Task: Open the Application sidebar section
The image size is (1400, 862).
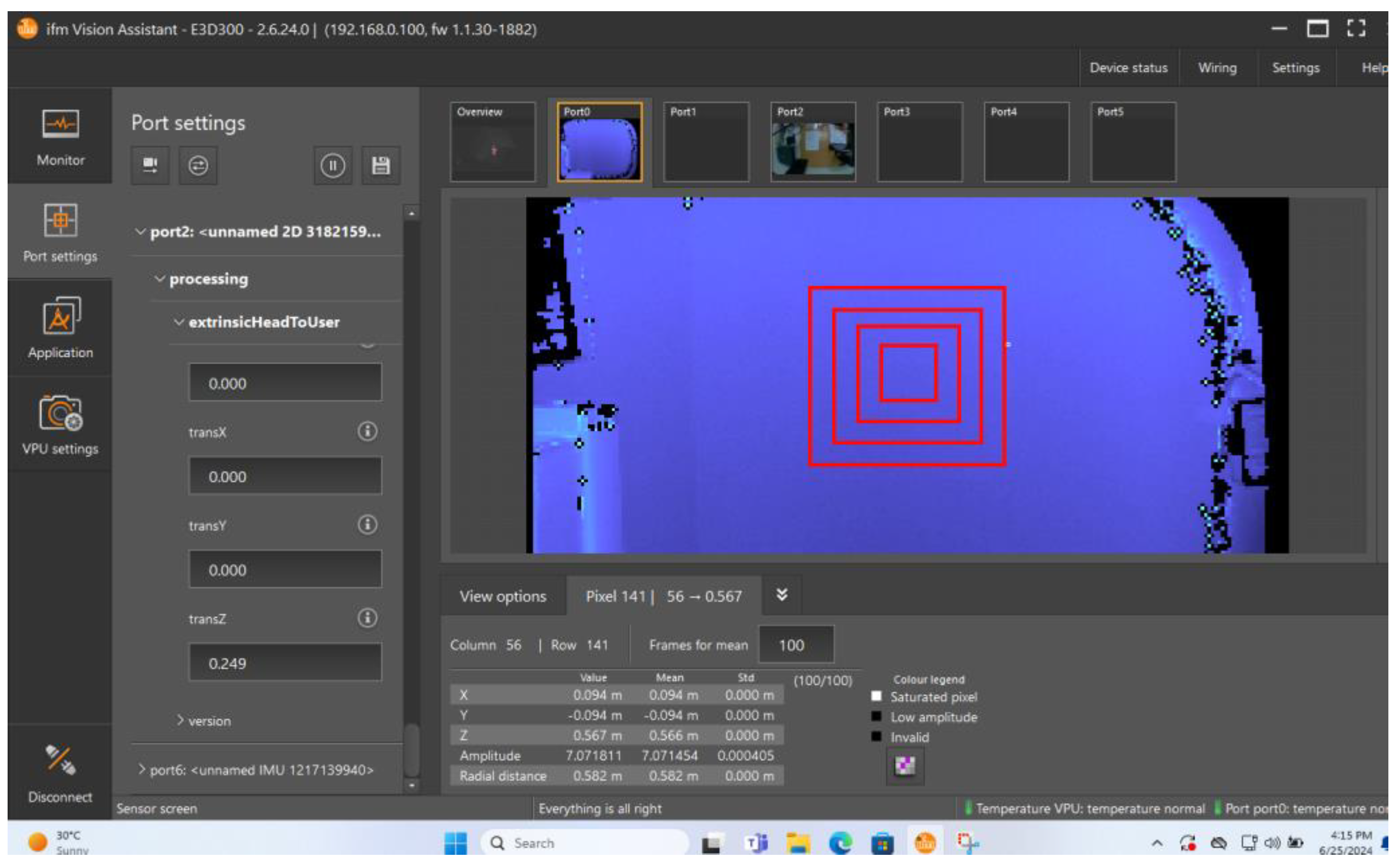Action: click(60, 329)
